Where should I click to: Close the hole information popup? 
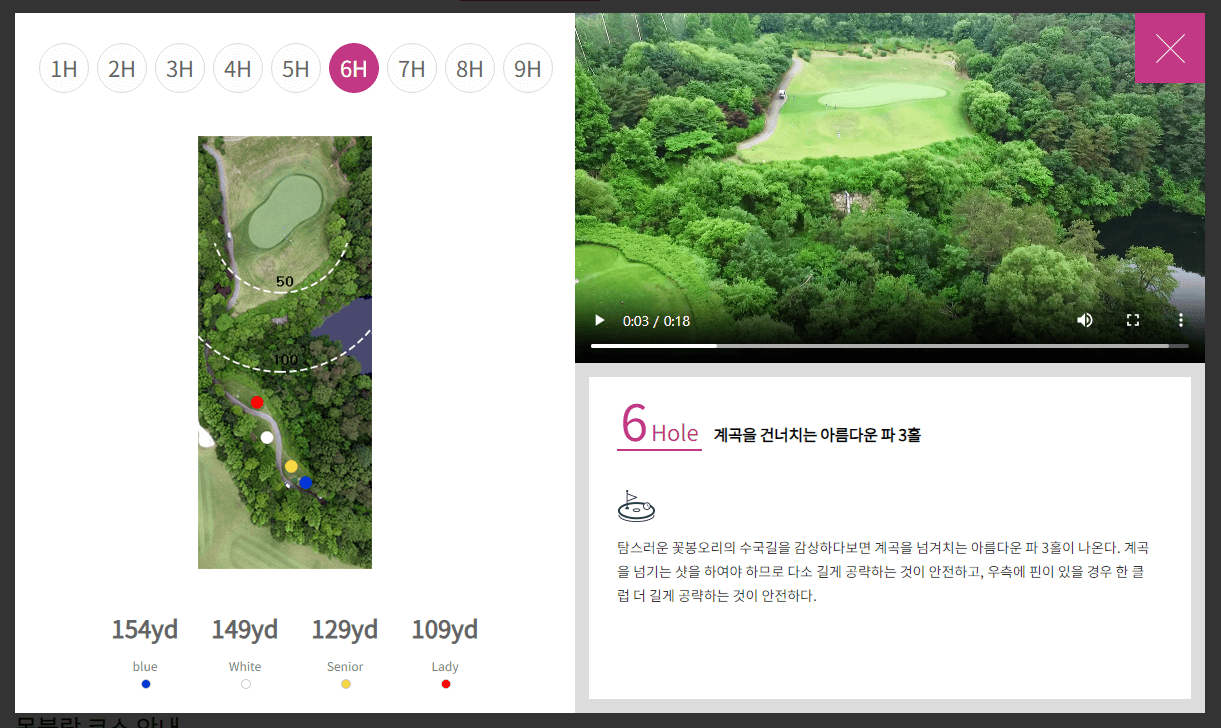tap(1170, 48)
